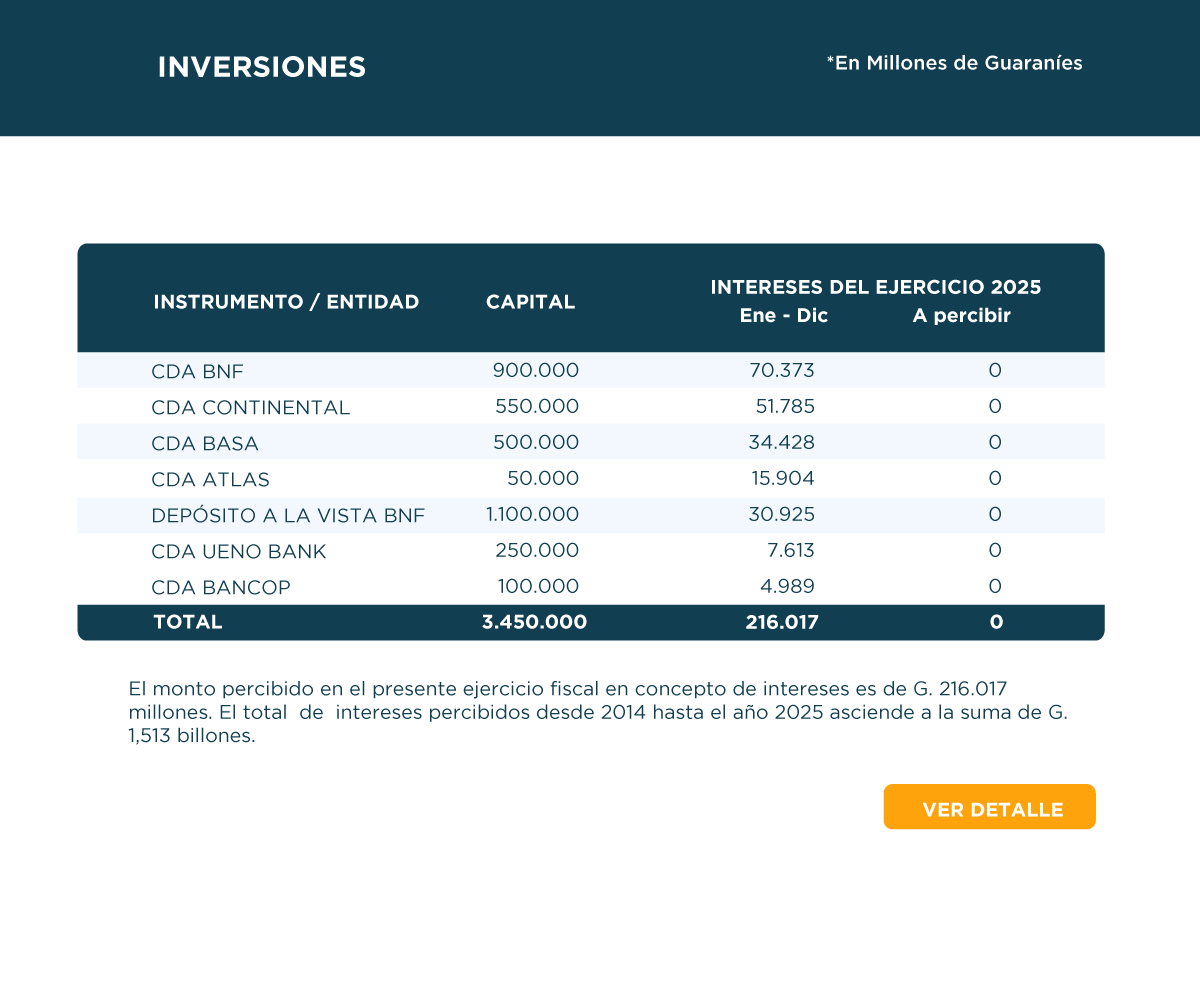Click the CDA BNF row label

pyautogui.click(x=197, y=371)
